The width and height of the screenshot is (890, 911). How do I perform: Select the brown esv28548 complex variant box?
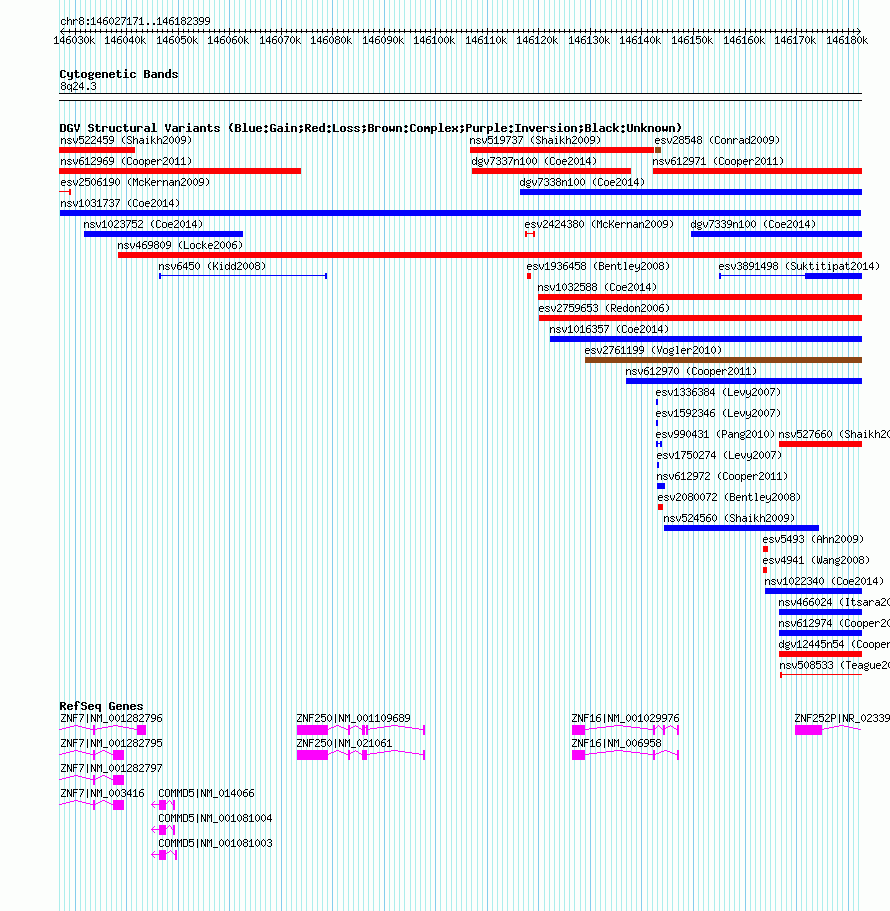(x=658, y=150)
